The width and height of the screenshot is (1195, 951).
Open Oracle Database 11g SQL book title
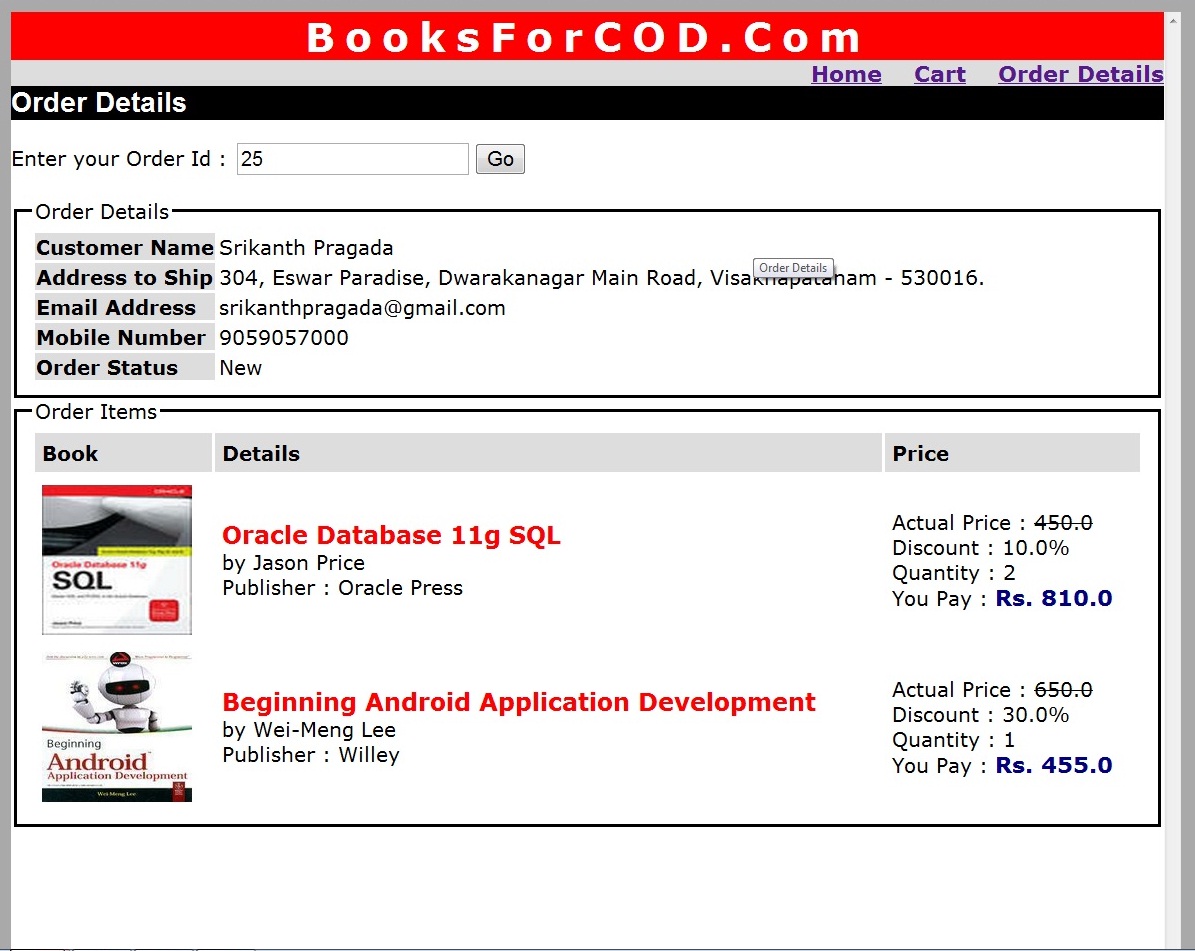point(391,535)
